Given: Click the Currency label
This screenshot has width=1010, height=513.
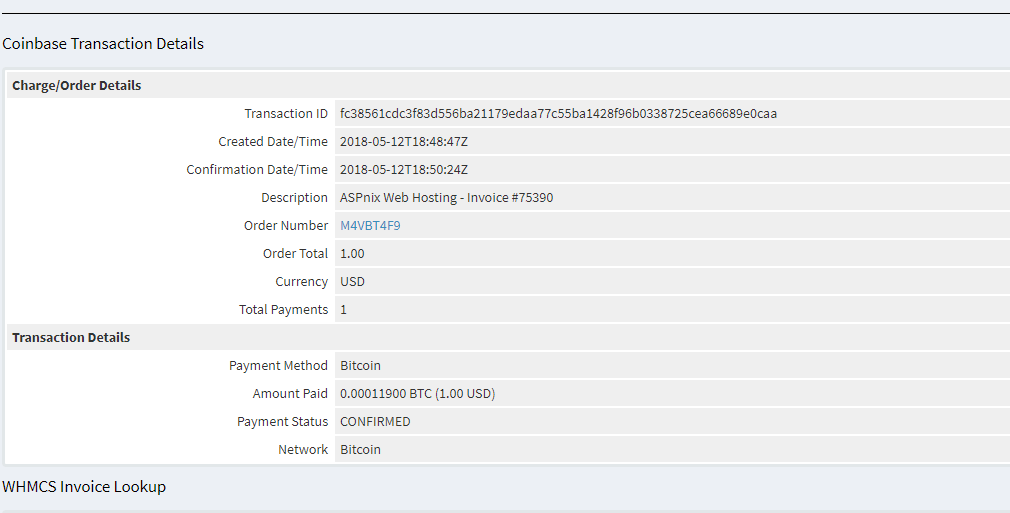Looking at the screenshot, I should [301, 282].
